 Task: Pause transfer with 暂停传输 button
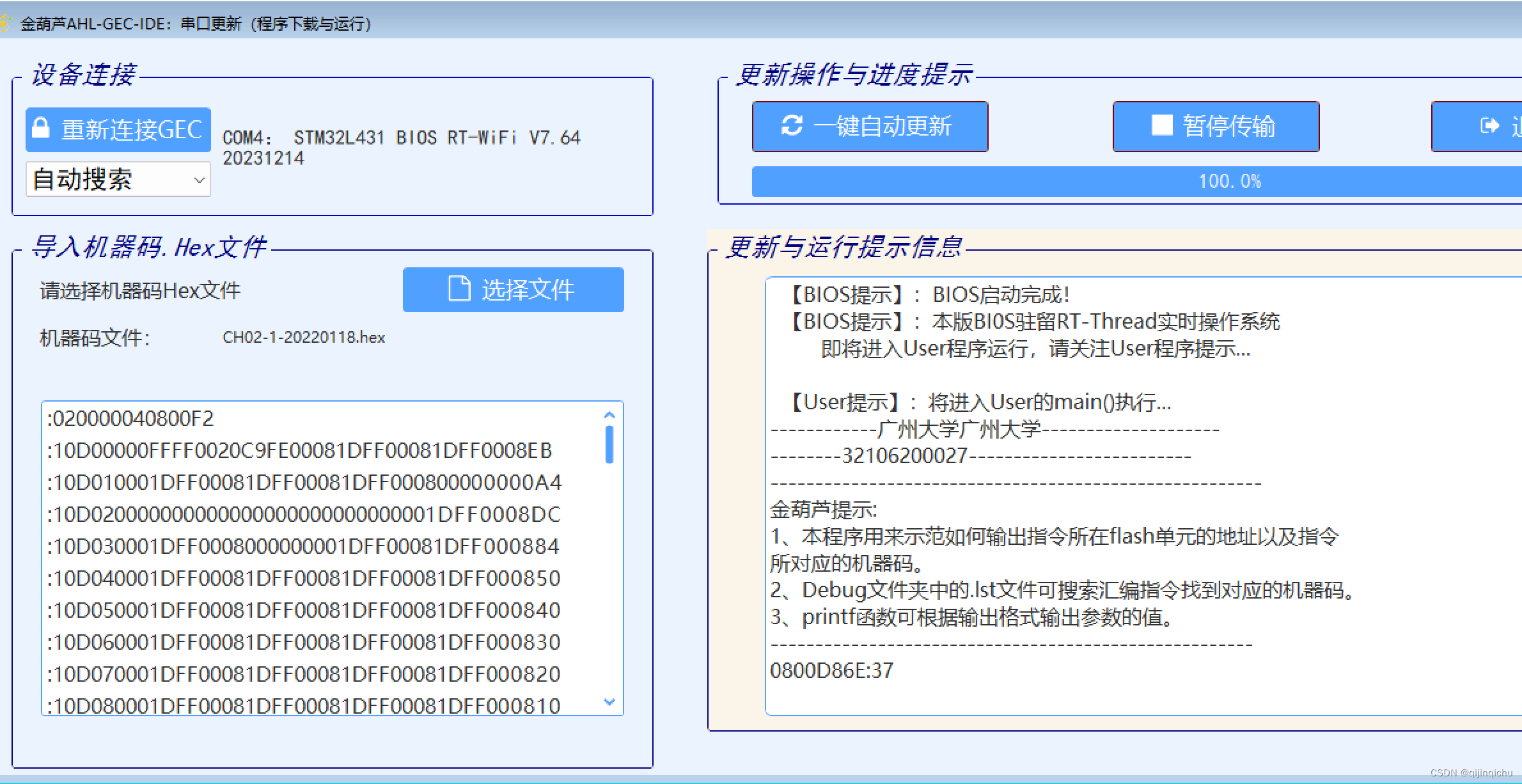coord(1215,126)
